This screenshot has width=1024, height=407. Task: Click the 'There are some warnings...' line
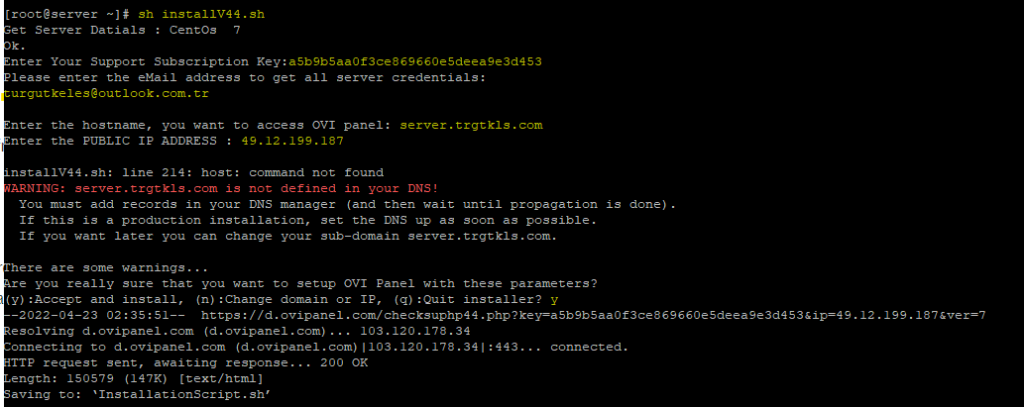[x=103, y=267]
